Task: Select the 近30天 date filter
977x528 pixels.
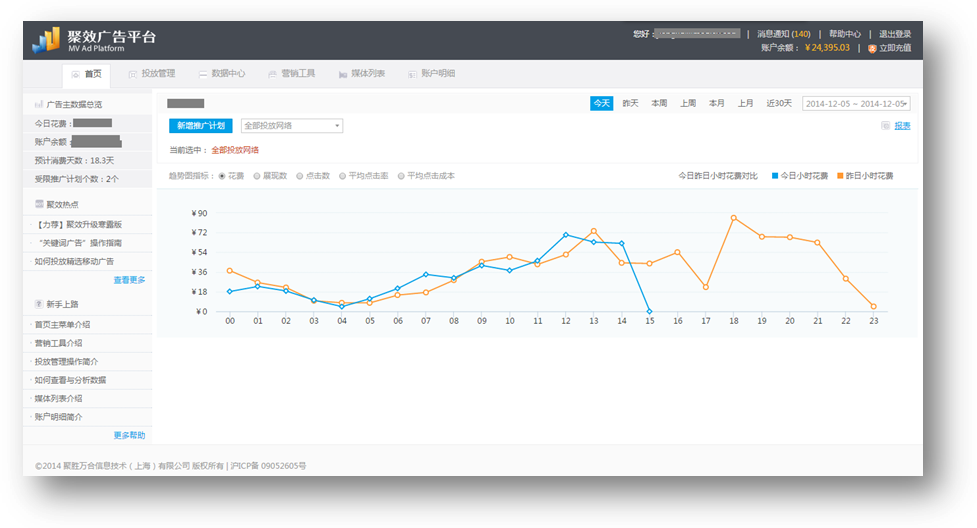Action: pyautogui.click(x=779, y=103)
